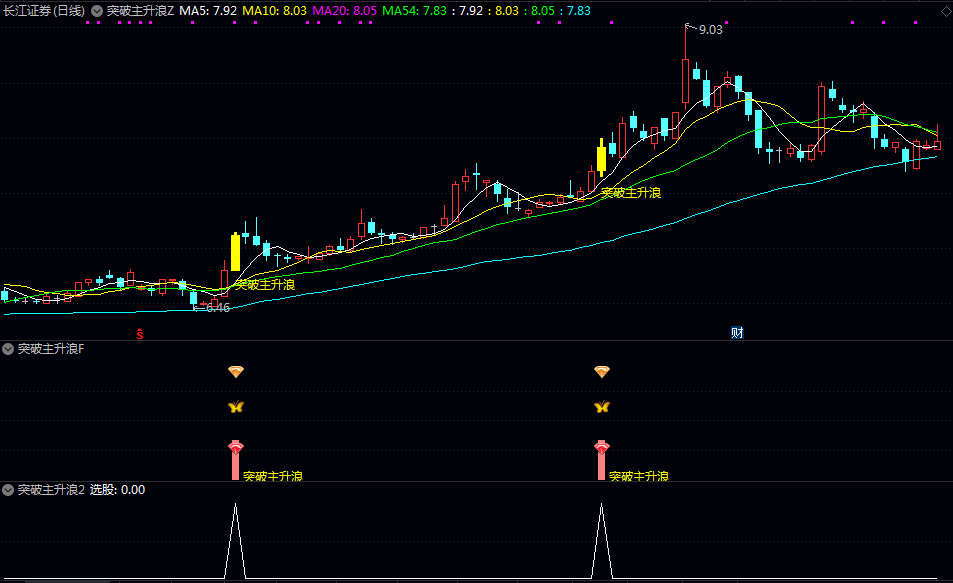Click the MA20: 8.05 label
The height and width of the screenshot is (583, 953).
[x=345, y=11]
